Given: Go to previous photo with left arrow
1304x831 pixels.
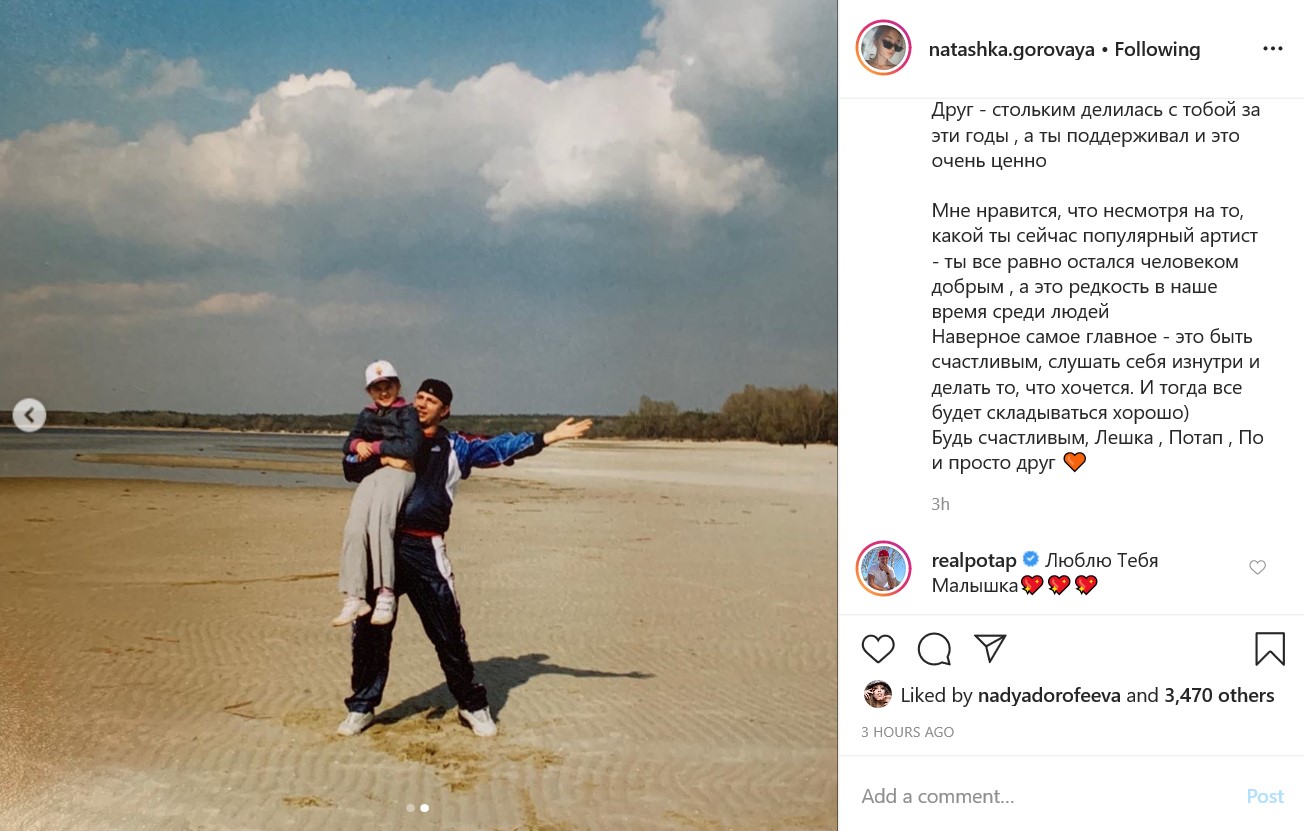Looking at the screenshot, I should point(29,415).
